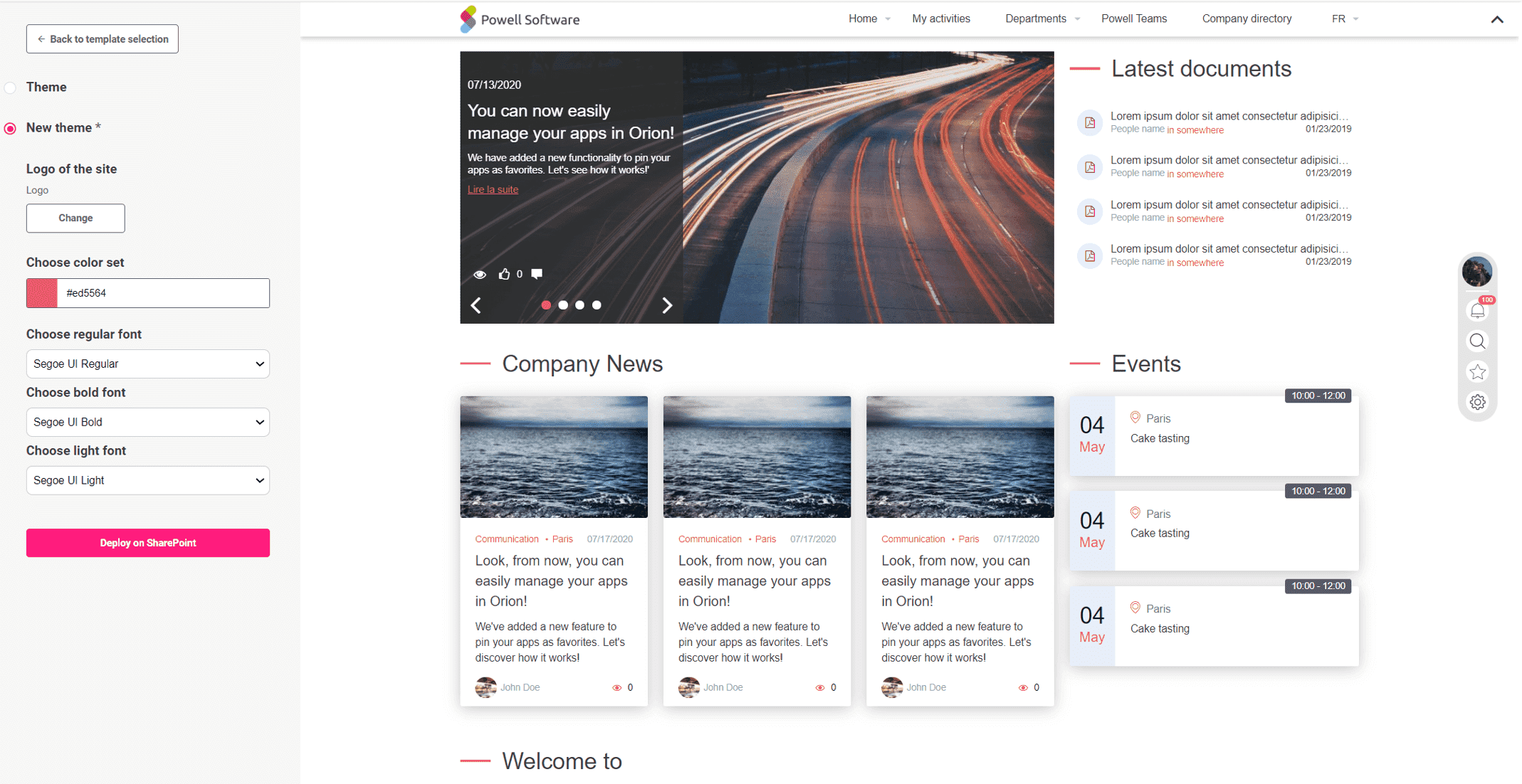
Task: Click the thumbs-up icon on carousel slide
Action: coord(505,274)
